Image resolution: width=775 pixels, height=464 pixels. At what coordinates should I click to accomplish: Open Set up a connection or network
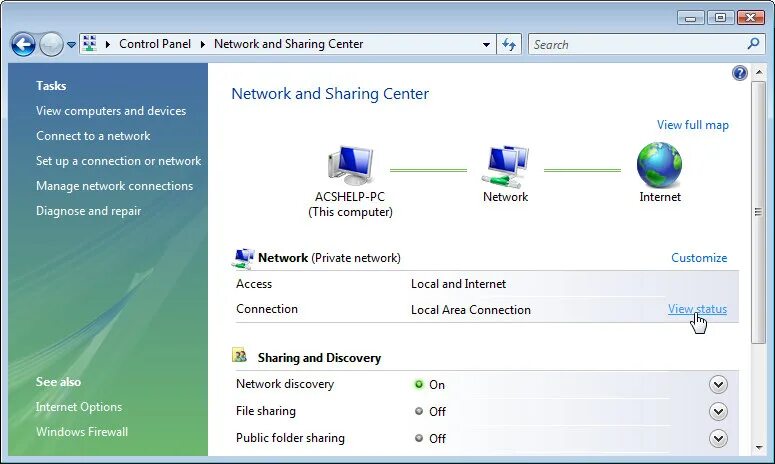pyautogui.click(x=118, y=161)
